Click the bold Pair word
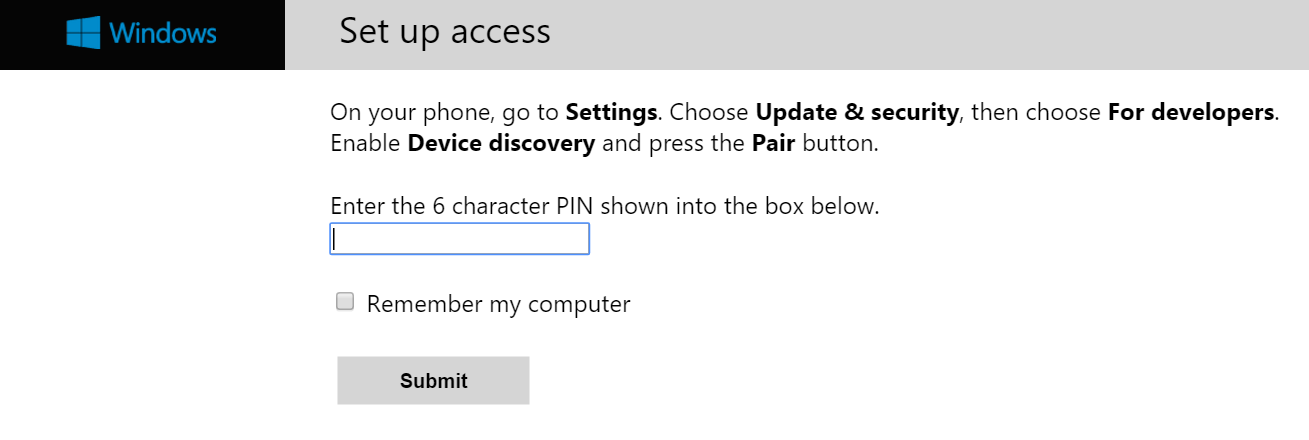 773,143
